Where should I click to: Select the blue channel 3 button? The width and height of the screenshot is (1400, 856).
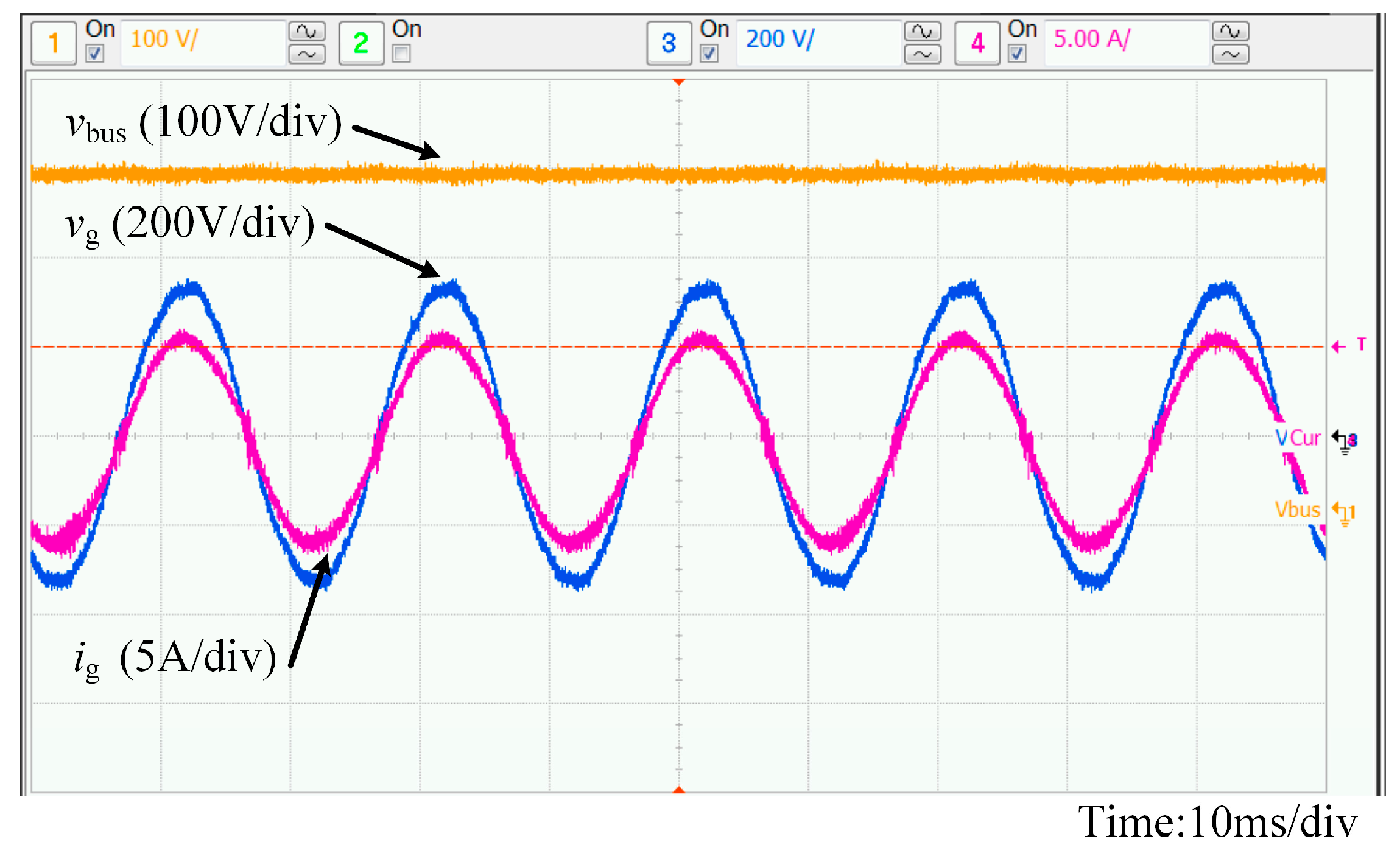pyautogui.click(x=669, y=43)
